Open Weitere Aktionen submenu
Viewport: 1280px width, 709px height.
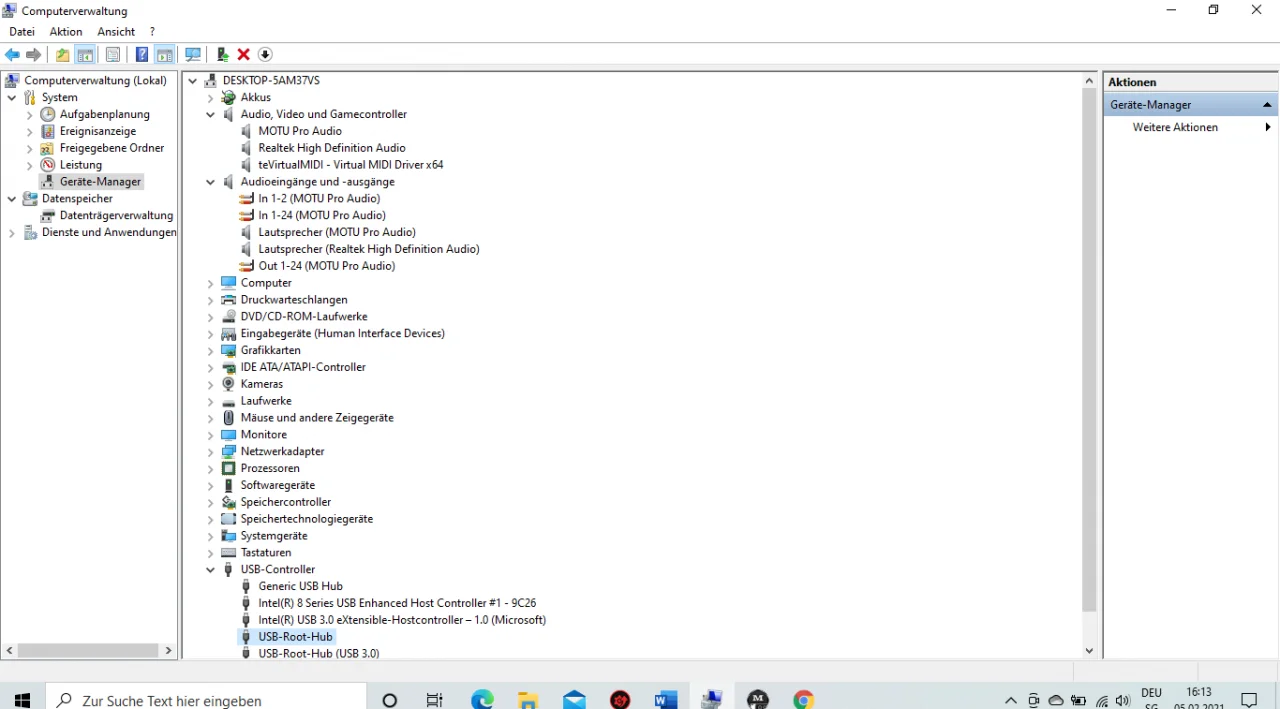pos(1190,127)
